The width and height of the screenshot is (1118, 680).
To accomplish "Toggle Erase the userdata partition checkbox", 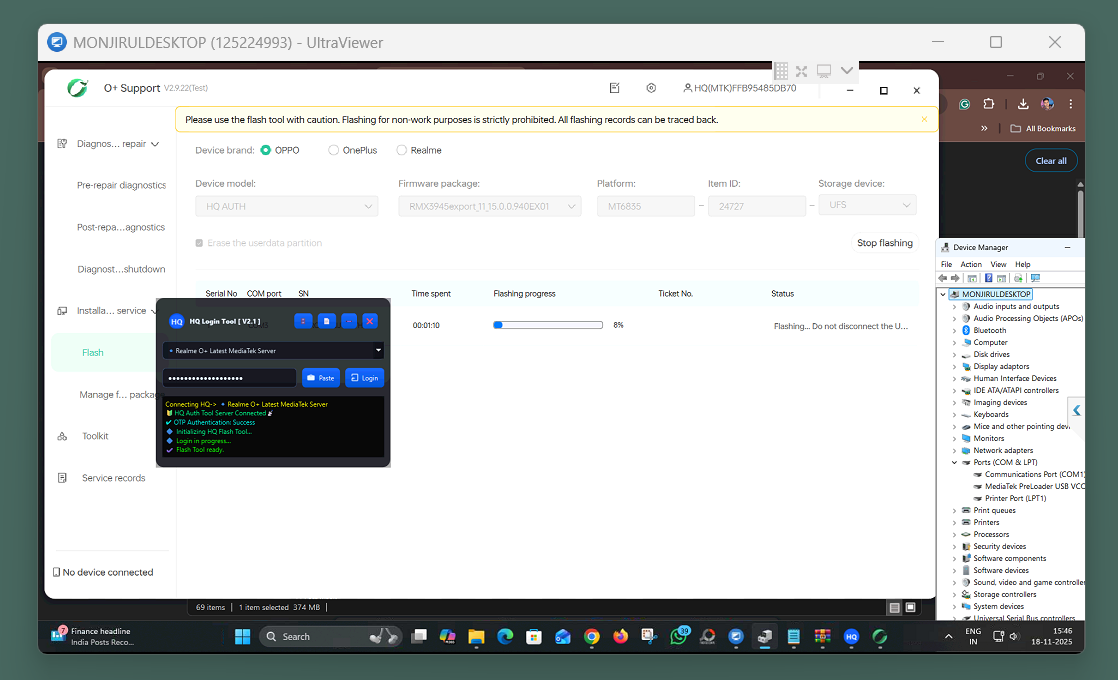I will click(200, 243).
